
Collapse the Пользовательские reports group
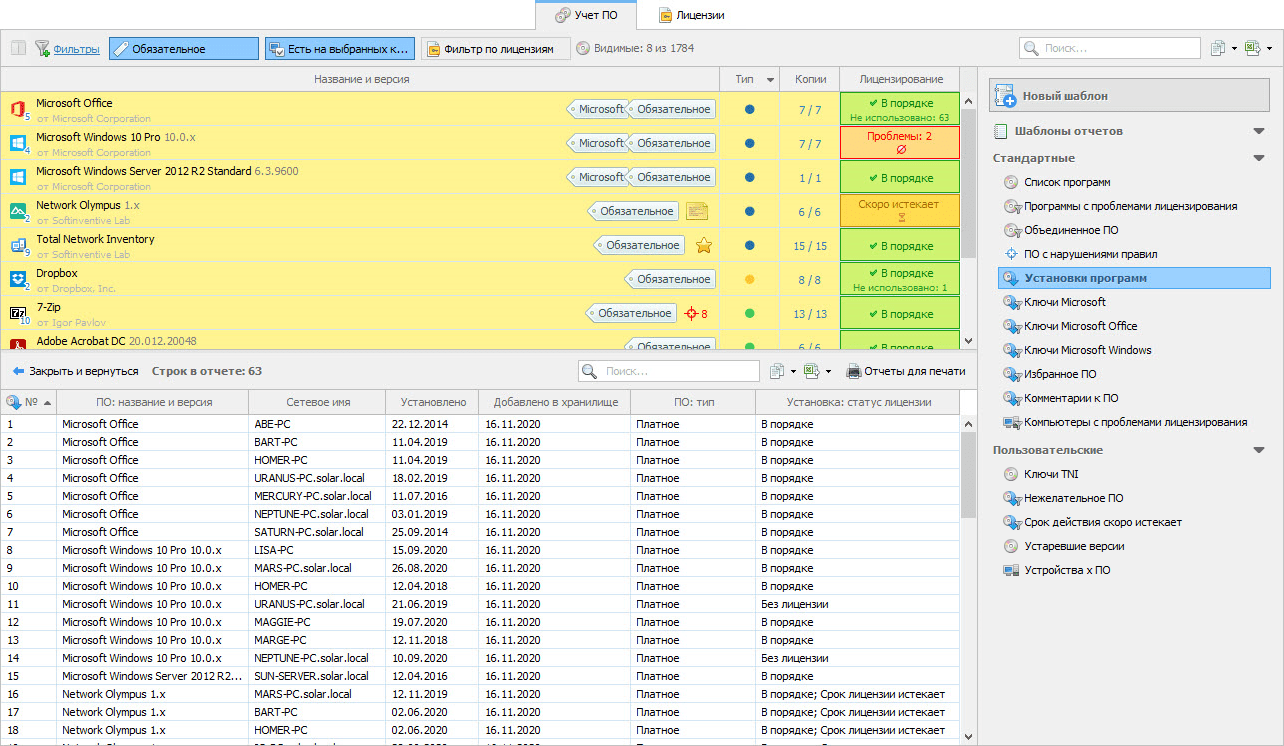click(1259, 450)
